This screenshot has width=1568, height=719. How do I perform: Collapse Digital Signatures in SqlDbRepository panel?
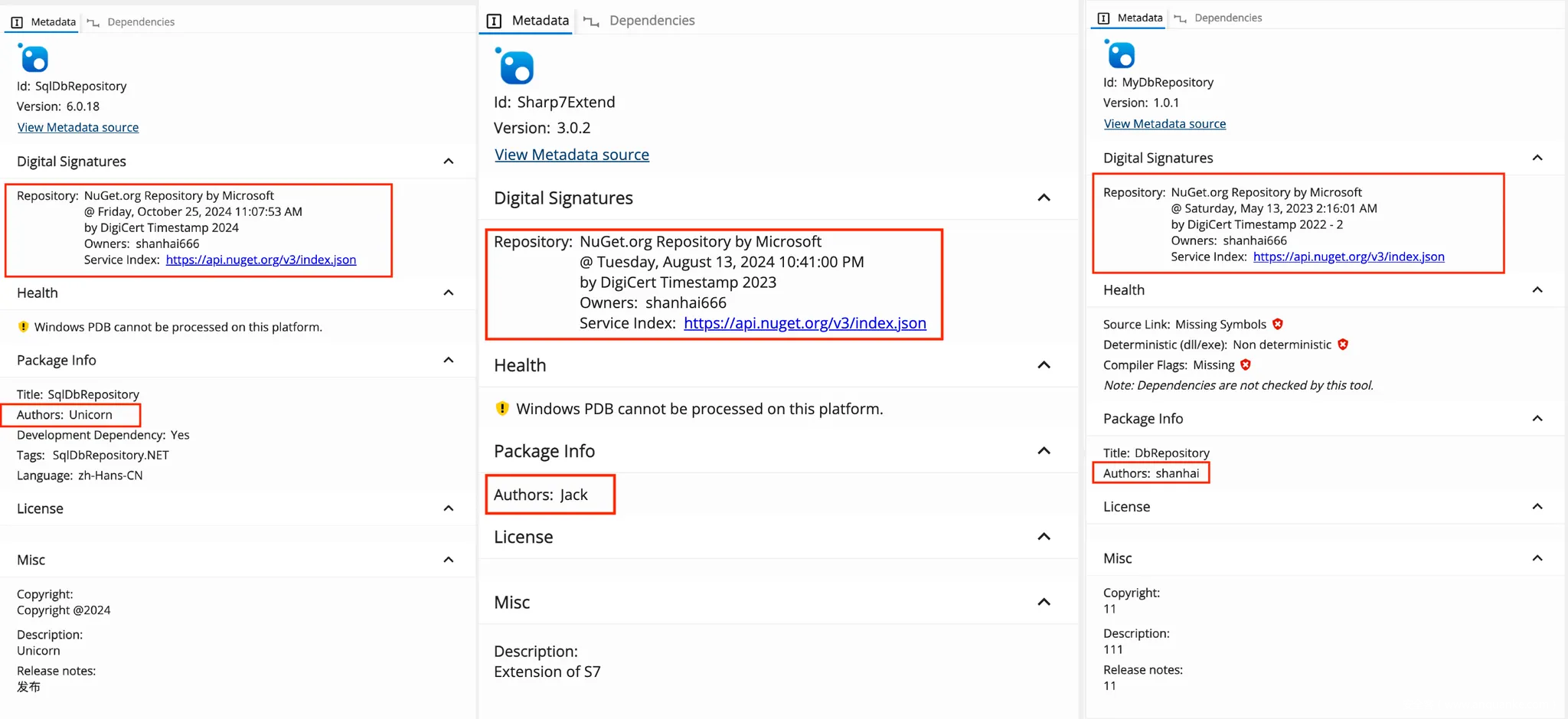(x=449, y=162)
